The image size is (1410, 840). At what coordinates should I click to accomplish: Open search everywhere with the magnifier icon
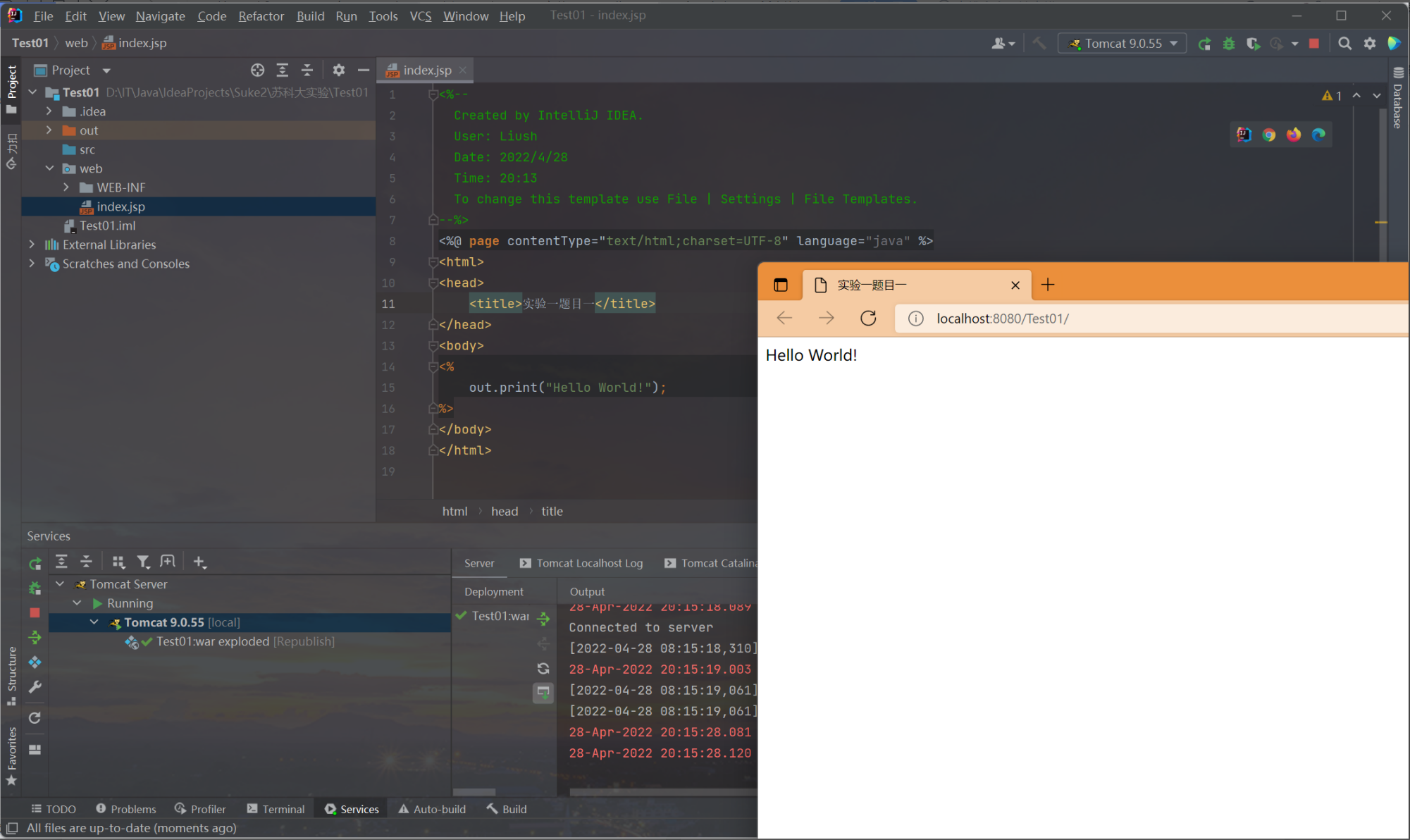[x=1344, y=43]
